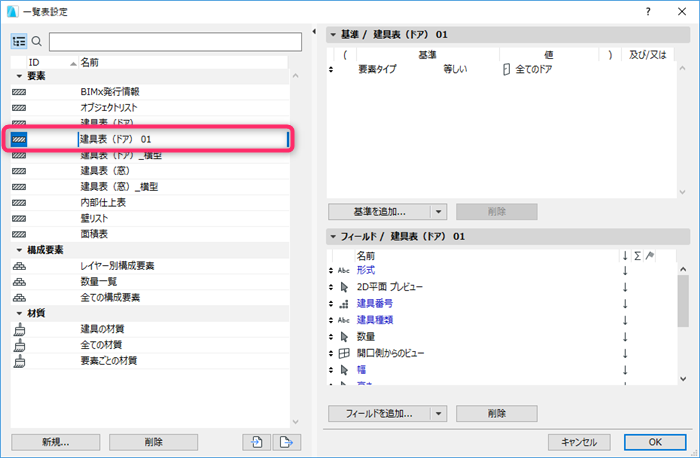Select the 内部仕上表 scheme
700x458 pixels.
(x=150, y=203)
